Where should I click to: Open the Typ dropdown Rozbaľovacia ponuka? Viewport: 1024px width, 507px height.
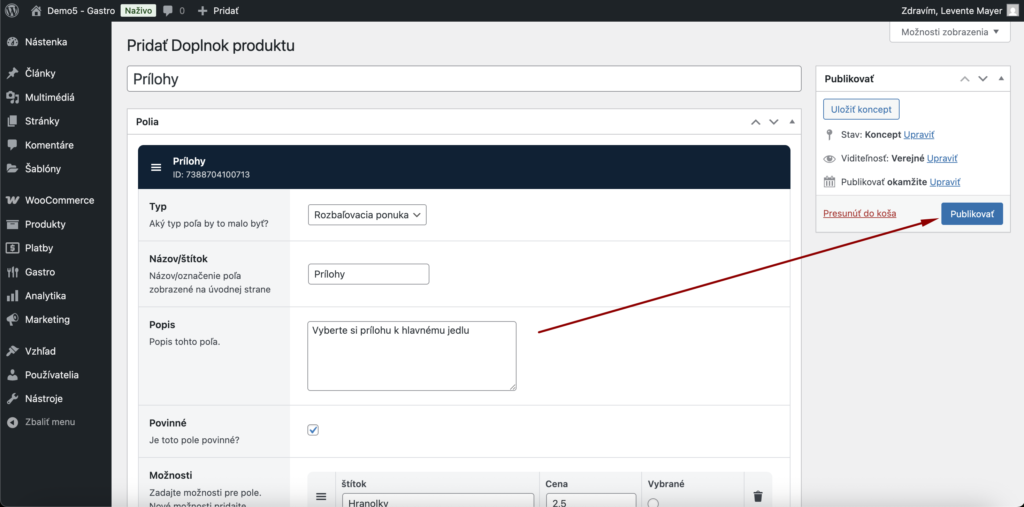pos(367,214)
